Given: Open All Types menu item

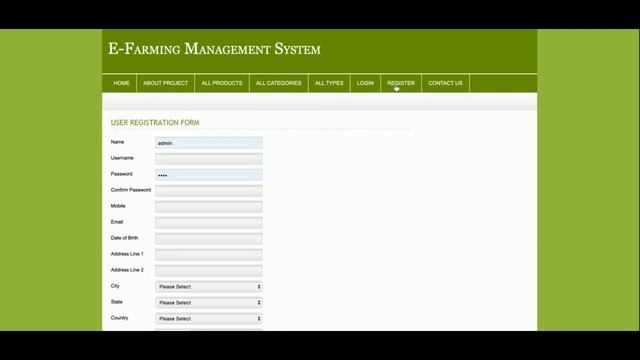Looking at the screenshot, I should pyautogui.click(x=329, y=83).
